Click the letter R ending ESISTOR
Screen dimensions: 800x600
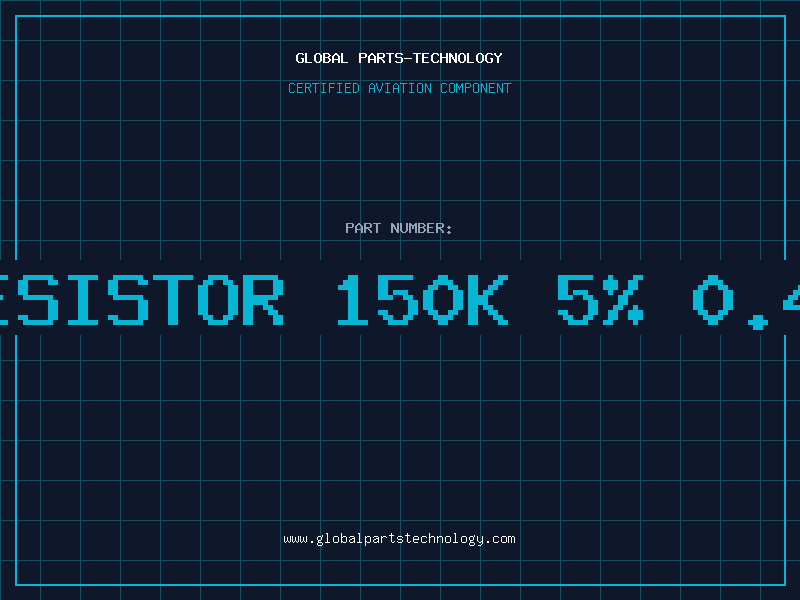(263, 299)
